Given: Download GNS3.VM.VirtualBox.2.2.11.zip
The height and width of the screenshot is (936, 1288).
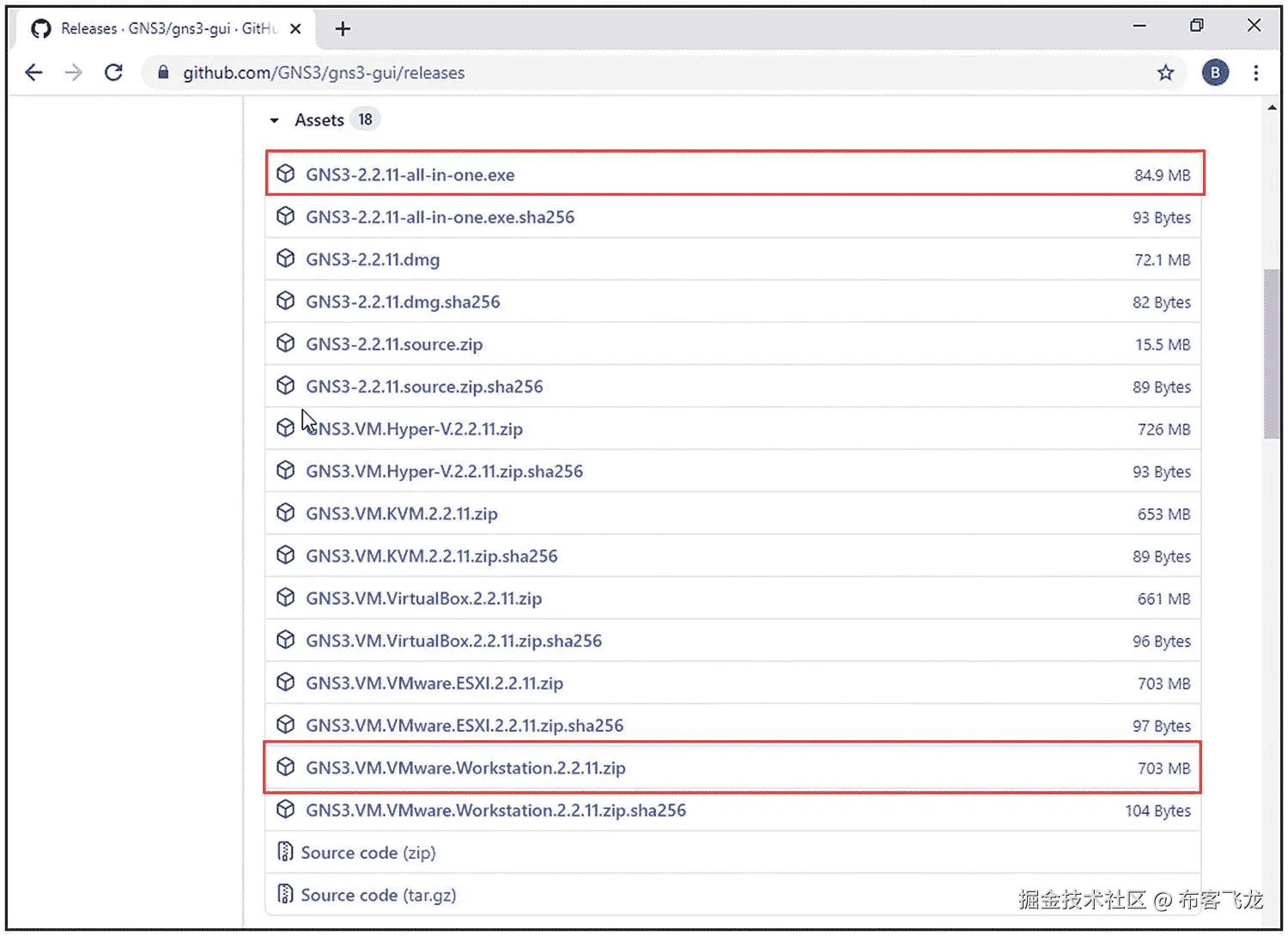Looking at the screenshot, I should (423, 599).
